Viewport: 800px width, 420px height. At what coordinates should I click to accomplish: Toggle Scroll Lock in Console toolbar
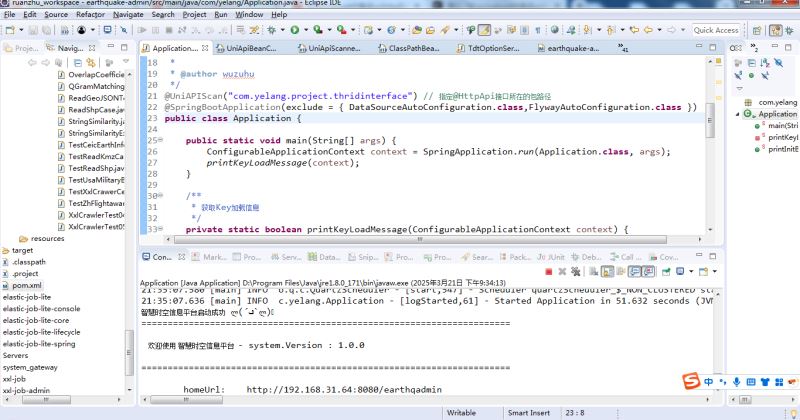click(607, 271)
